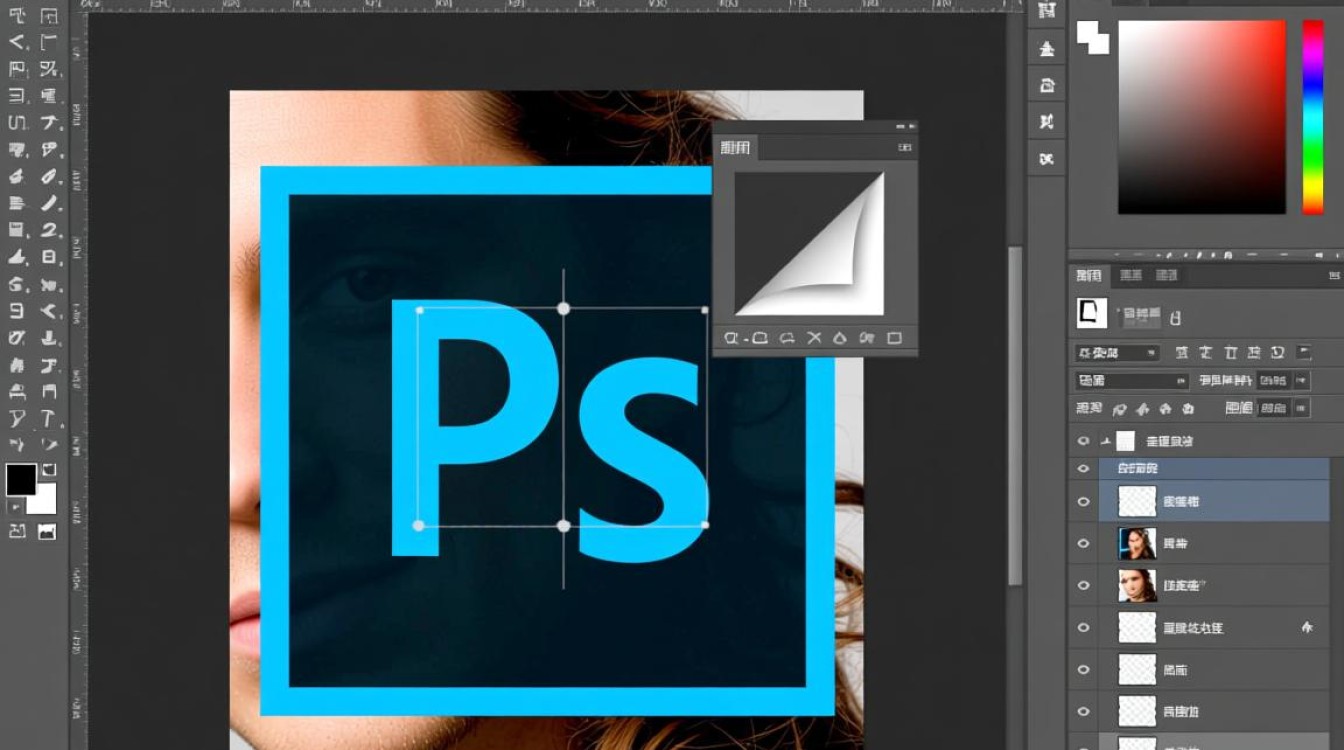Click the canvas vertical scrollbar thumb

(1015, 415)
